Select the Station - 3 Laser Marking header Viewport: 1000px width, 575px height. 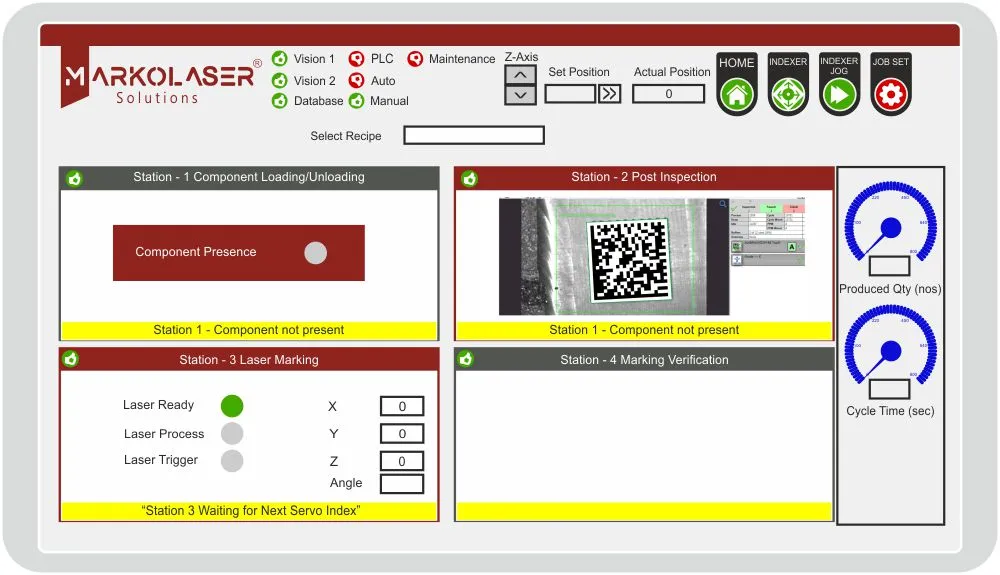(249, 359)
